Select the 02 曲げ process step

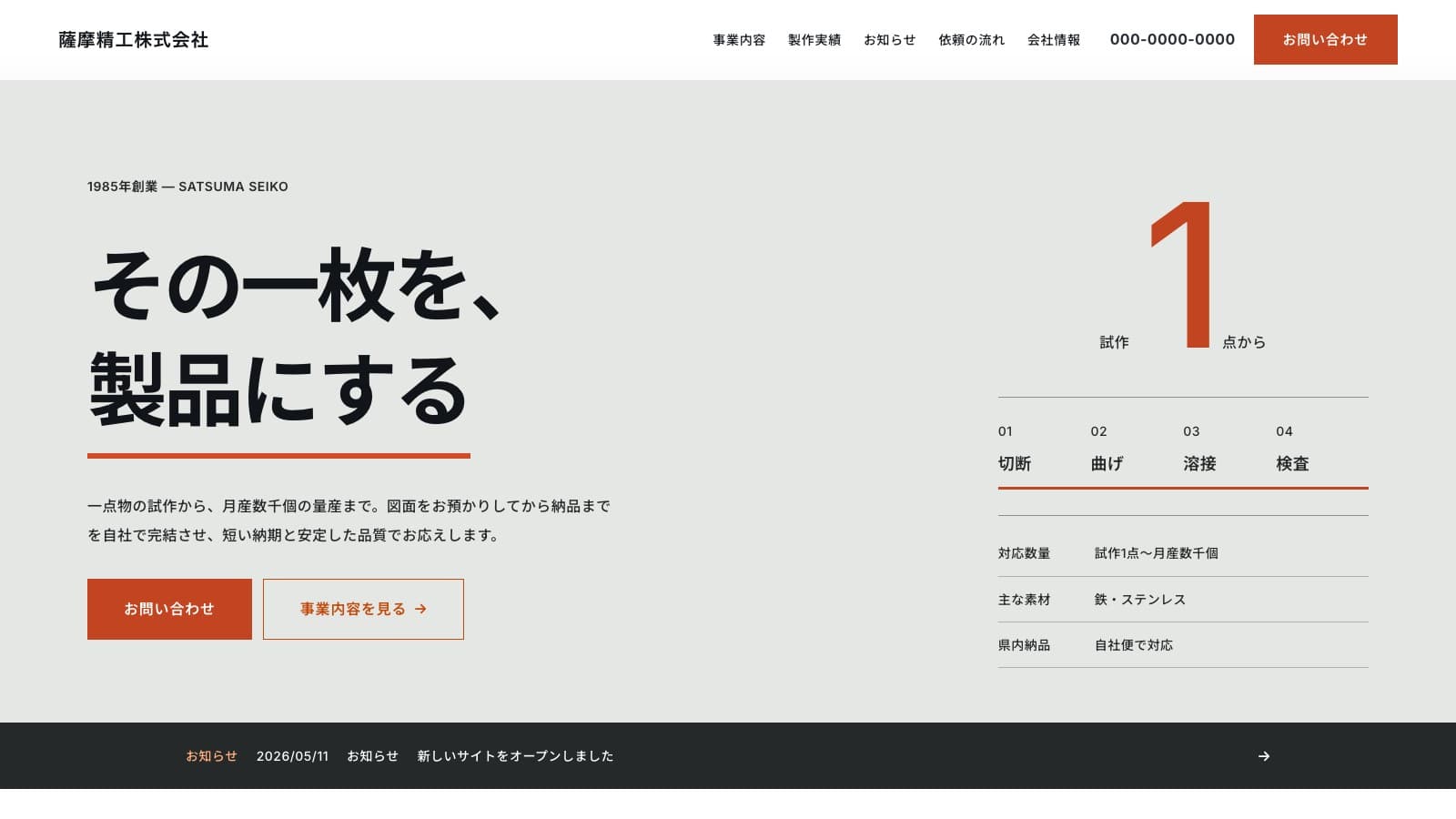pyautogui.click(x=1107, y=449)
